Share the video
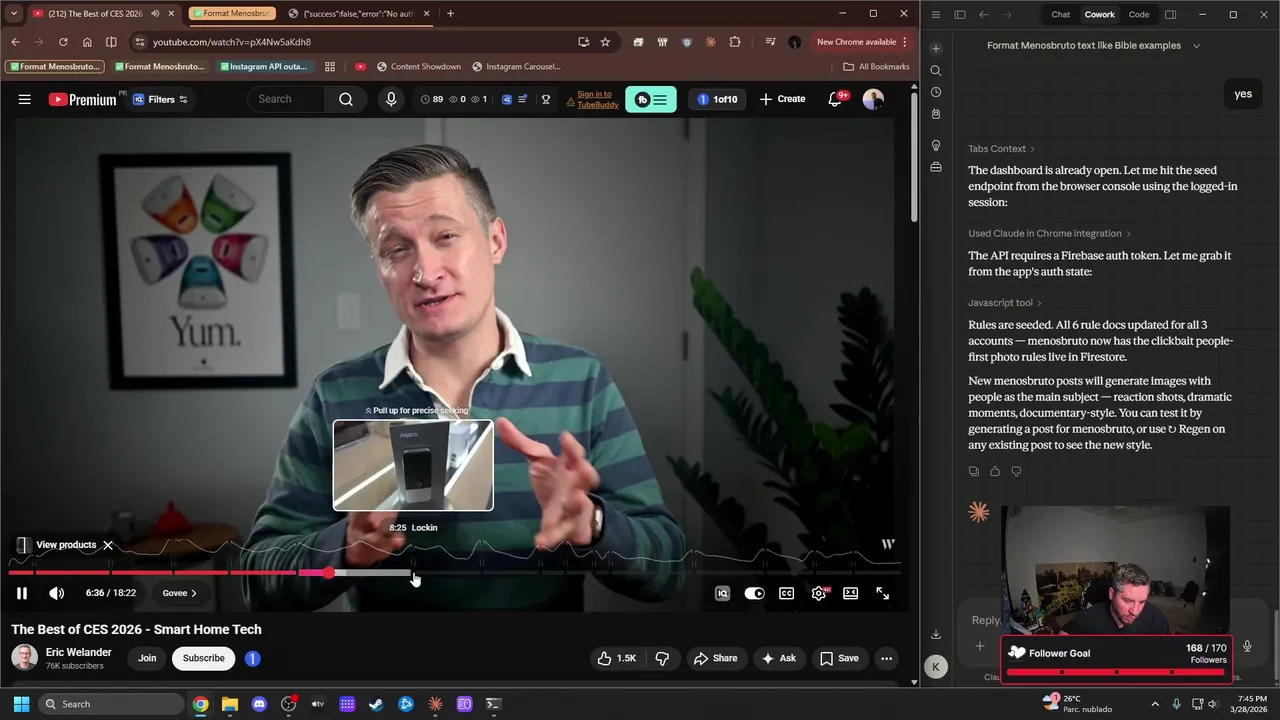 [x=715, y=658]
